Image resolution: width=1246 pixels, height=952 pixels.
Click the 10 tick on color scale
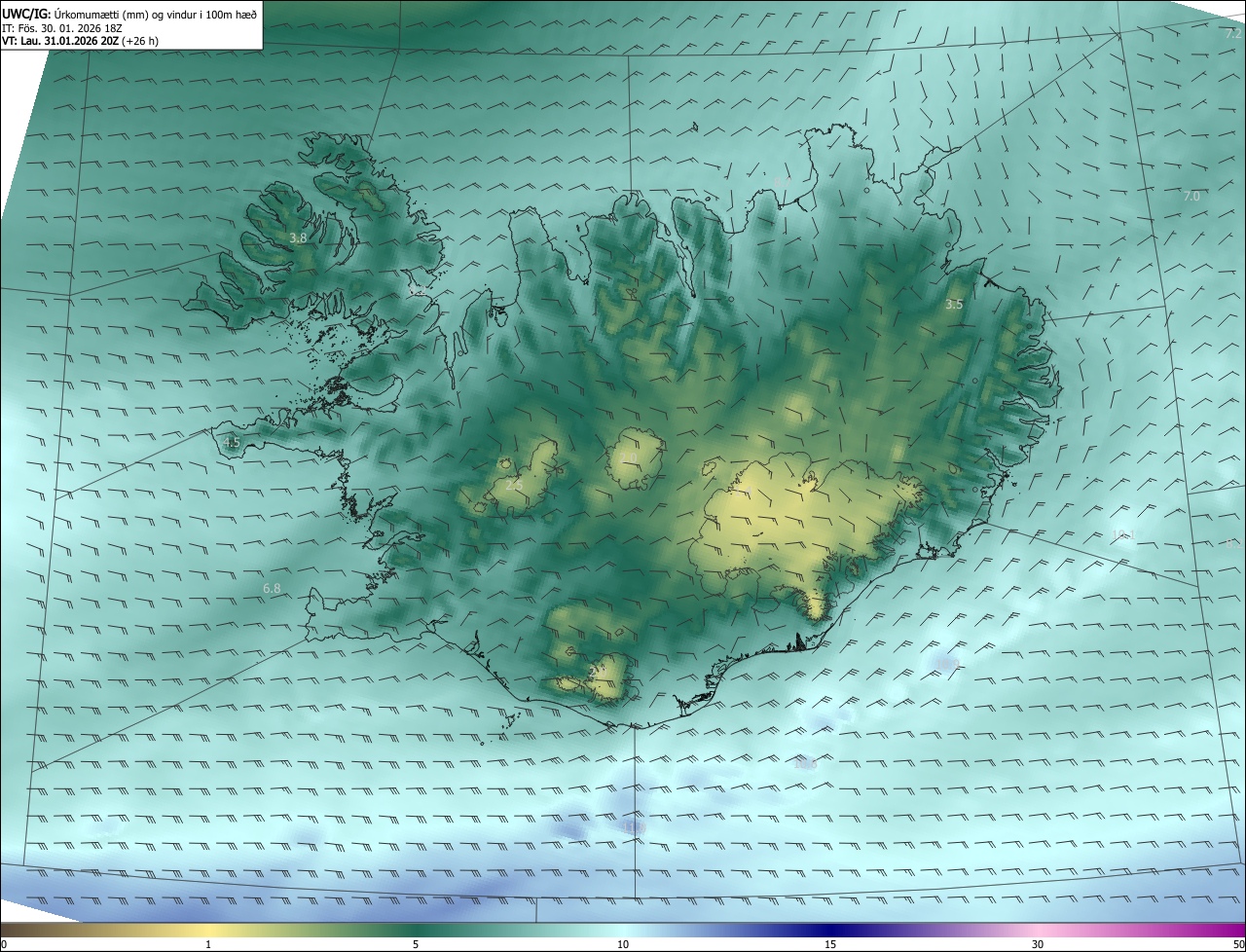click(623, 944)
